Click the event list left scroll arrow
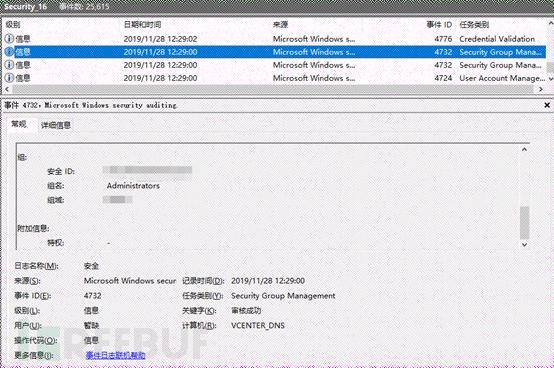This screenshot has height=368, width=554. [7, 89]
